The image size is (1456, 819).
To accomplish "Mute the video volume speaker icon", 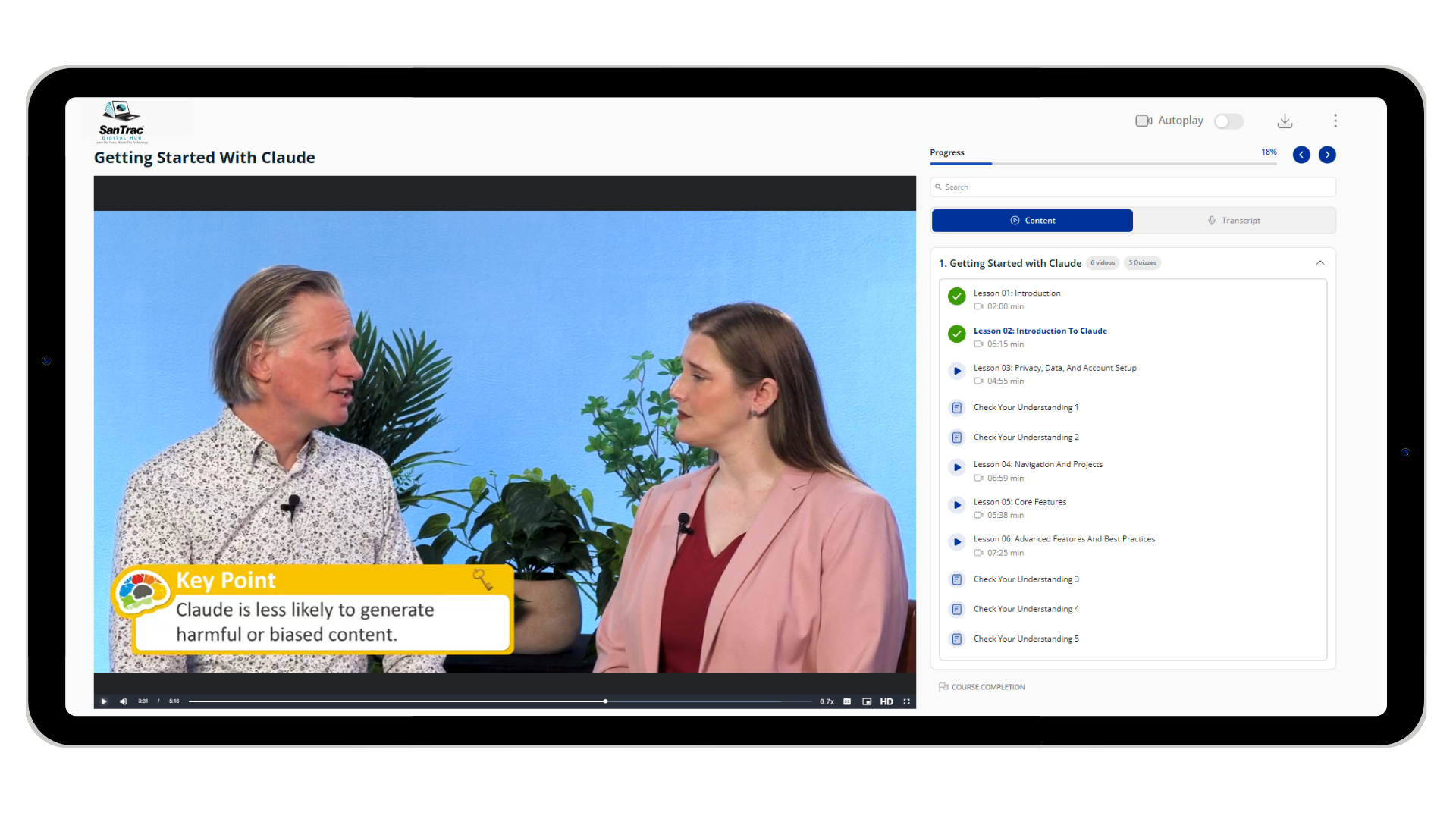I will (124, 701).
